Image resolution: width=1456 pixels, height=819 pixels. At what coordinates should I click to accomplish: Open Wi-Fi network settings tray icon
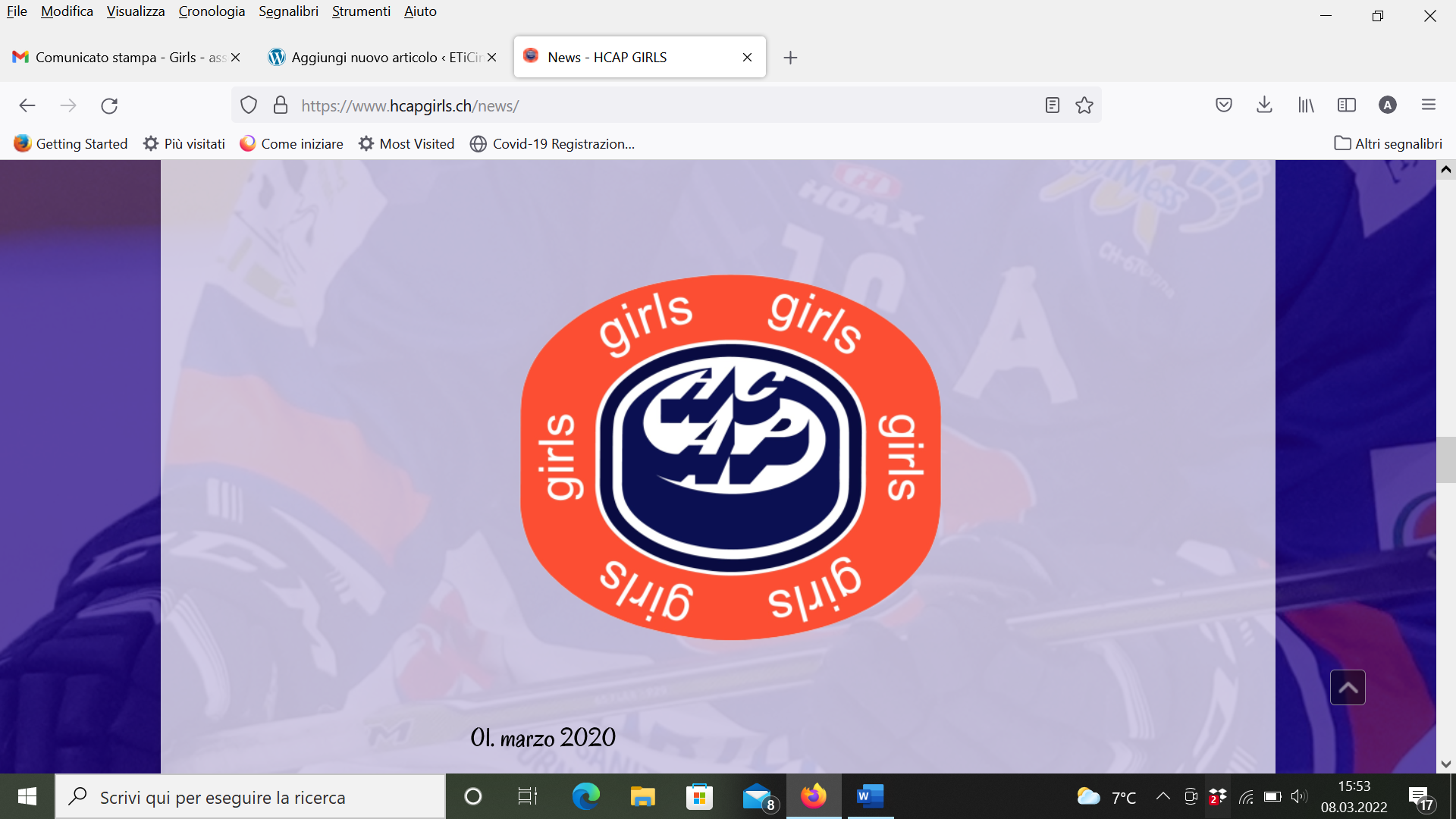[1246, 796]
